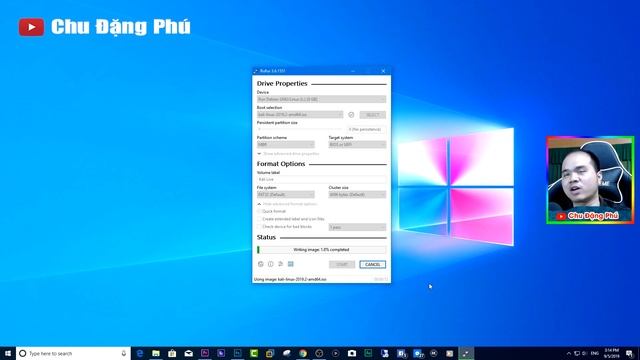
Task: Click the CANCEL button
Action: [373, 264]
